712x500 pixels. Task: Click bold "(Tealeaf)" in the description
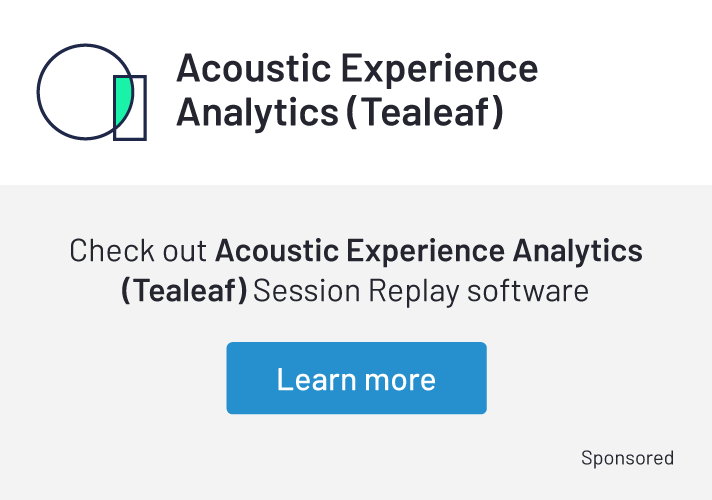tap(184, 291)
